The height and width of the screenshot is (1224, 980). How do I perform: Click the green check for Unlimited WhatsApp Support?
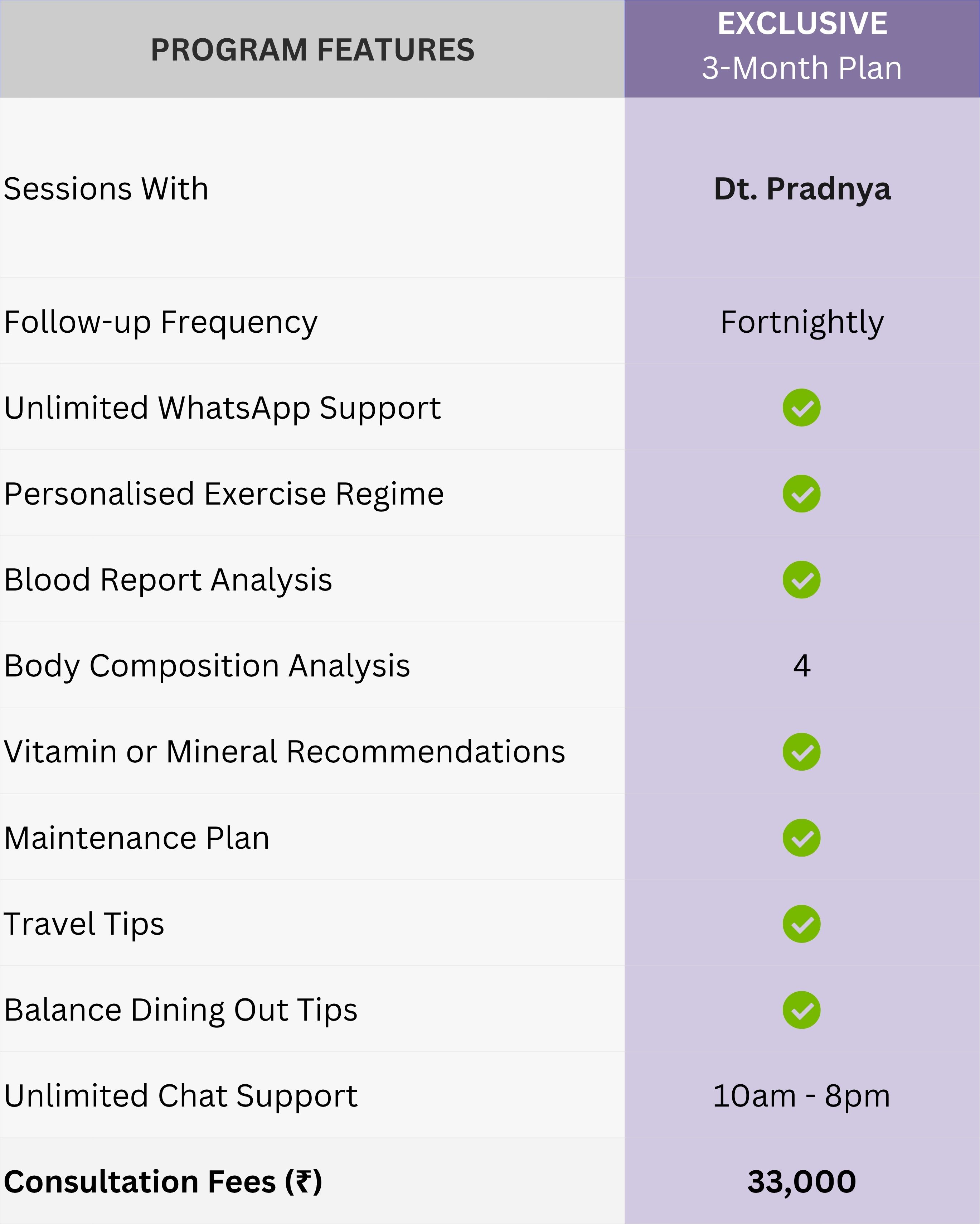(801, 408)
